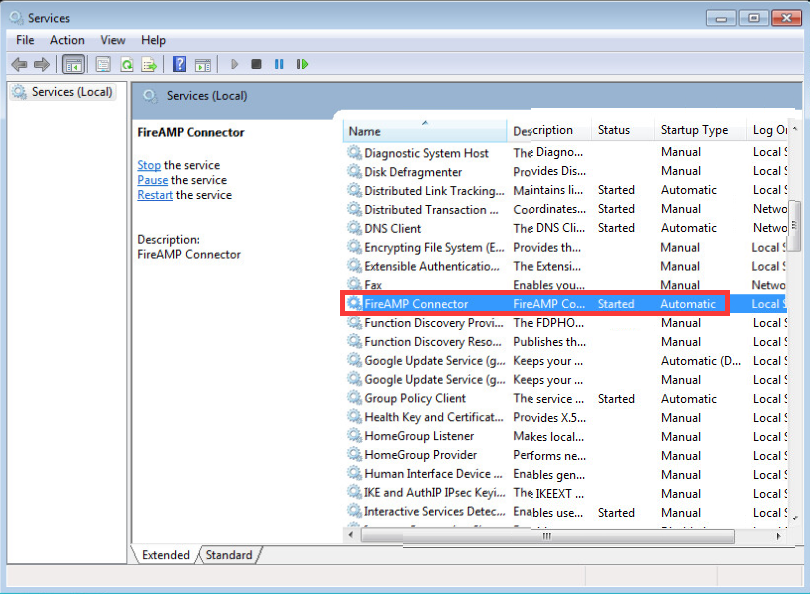Viewport: 810px width, 594px height.
Task: Toggle the Show/Hide Console Tree icon
Action: coord(73,65)
